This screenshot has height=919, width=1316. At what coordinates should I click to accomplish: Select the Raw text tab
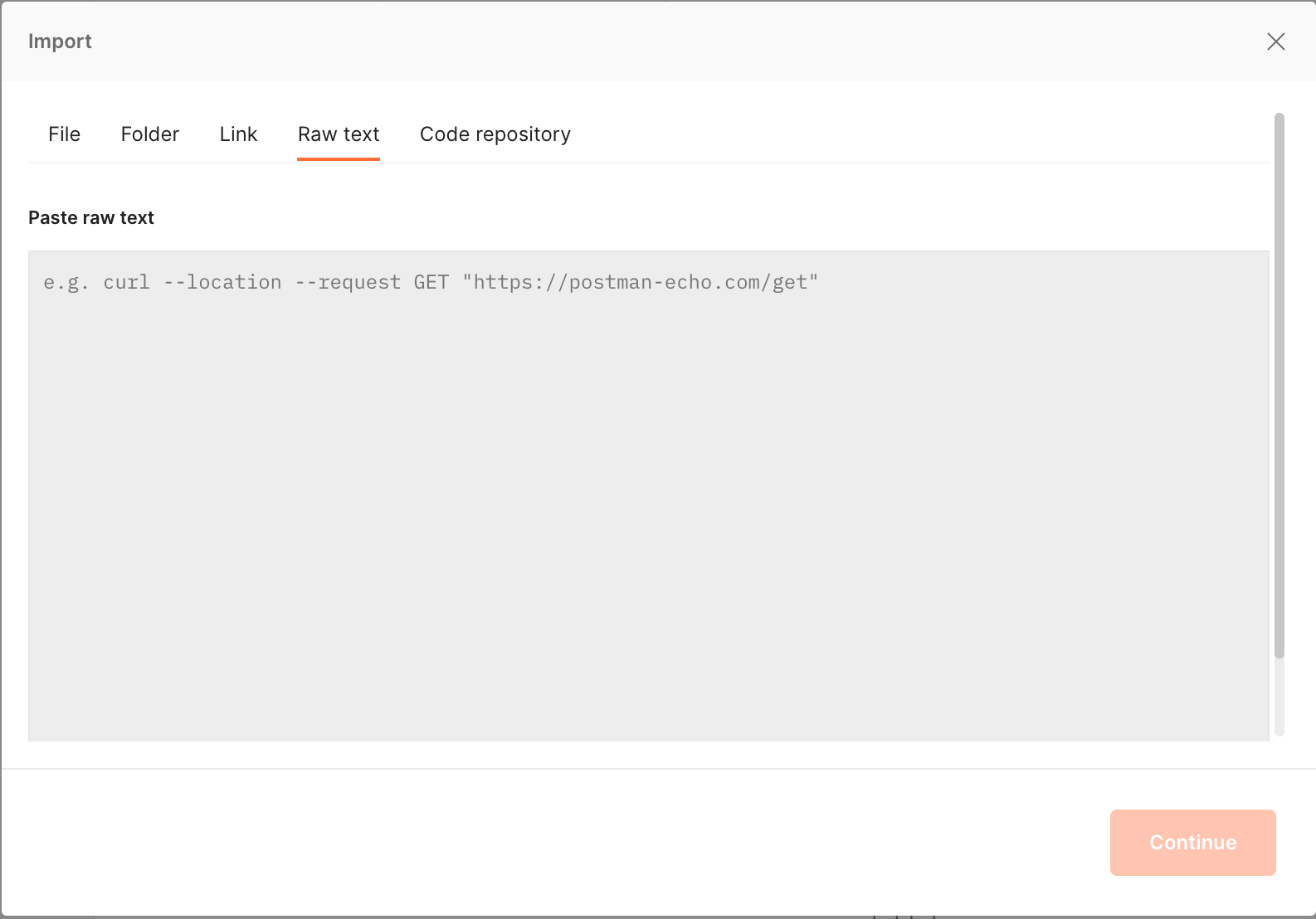(x=339, y=134)
